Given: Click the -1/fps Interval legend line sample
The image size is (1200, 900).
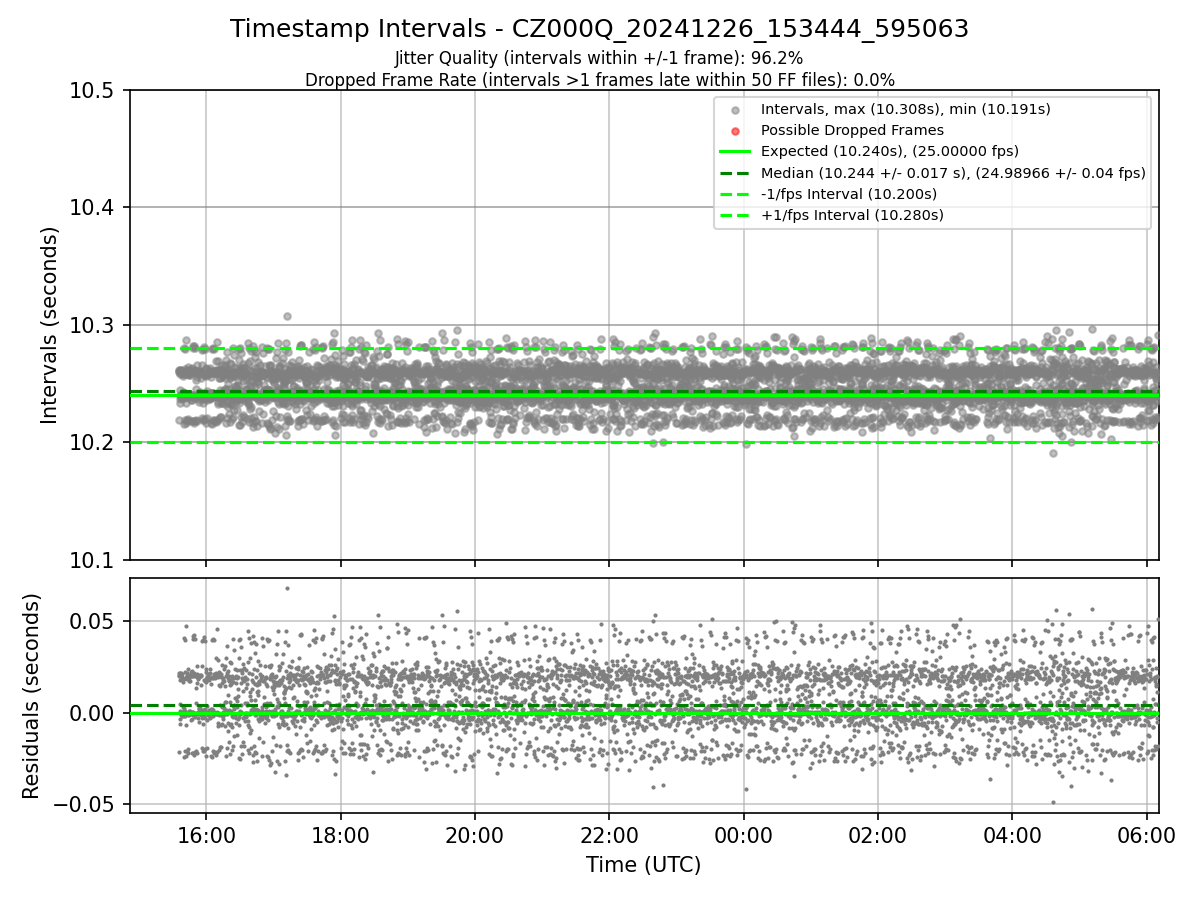Looking at the screenshot, I should coord(735,194).
